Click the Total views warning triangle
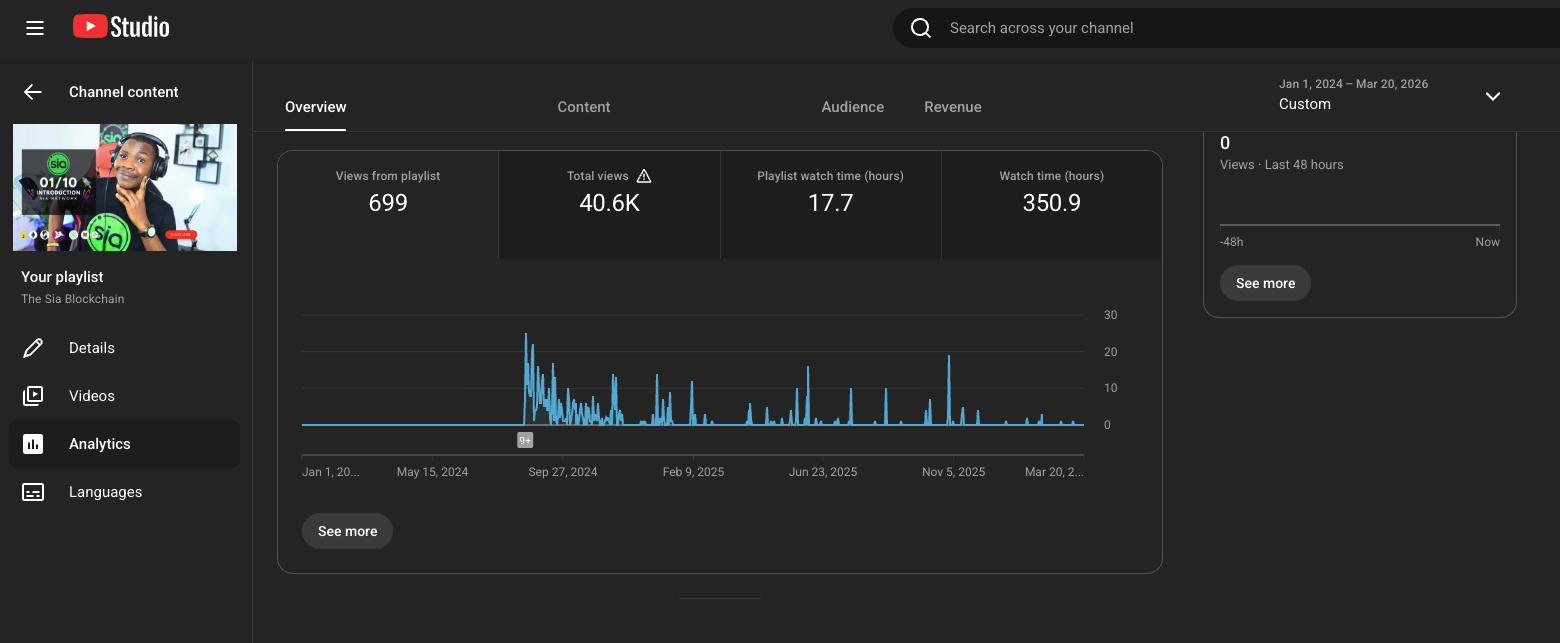 (x=644, y=176)
